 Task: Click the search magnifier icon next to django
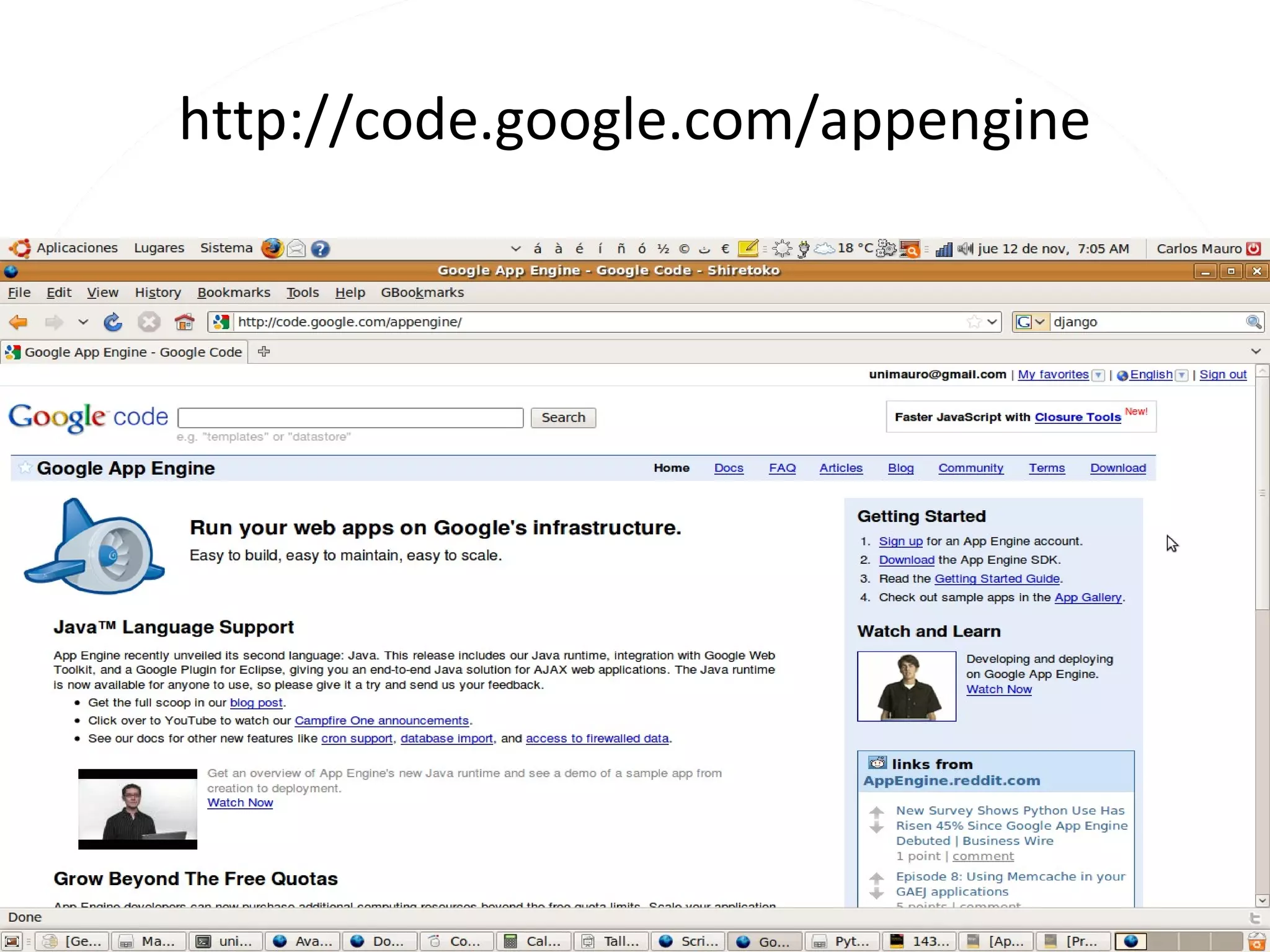[x=1253, y=322]
